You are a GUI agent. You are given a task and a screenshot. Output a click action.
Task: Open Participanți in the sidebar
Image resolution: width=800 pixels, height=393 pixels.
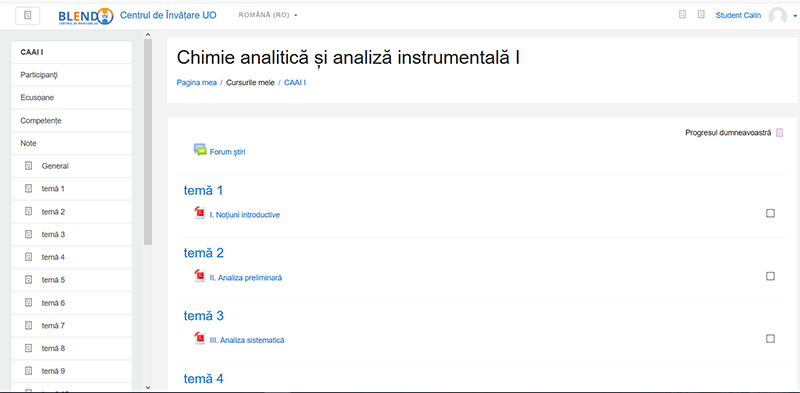(71, 75)
